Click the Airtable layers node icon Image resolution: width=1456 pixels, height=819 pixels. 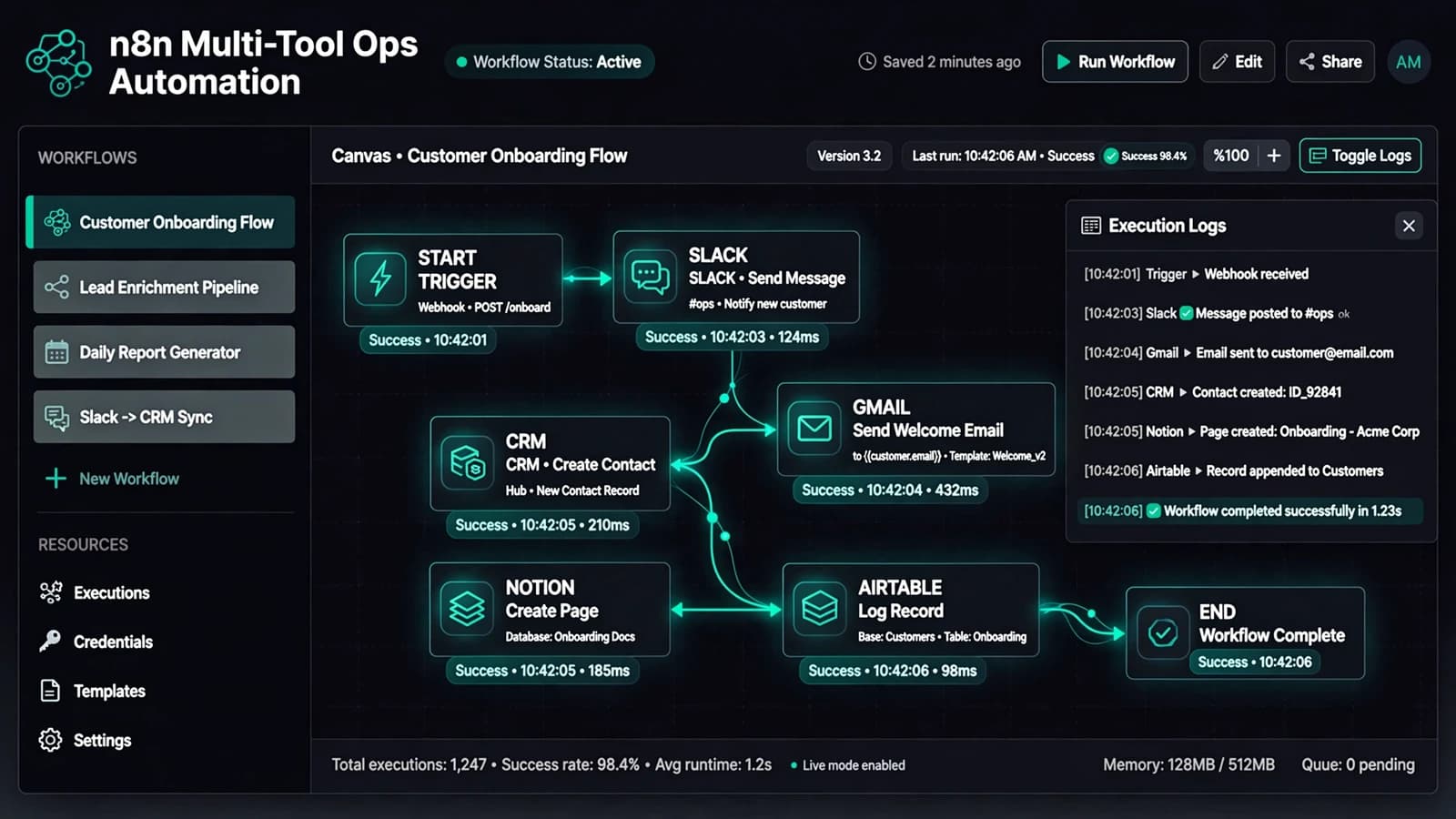point(820,608)
